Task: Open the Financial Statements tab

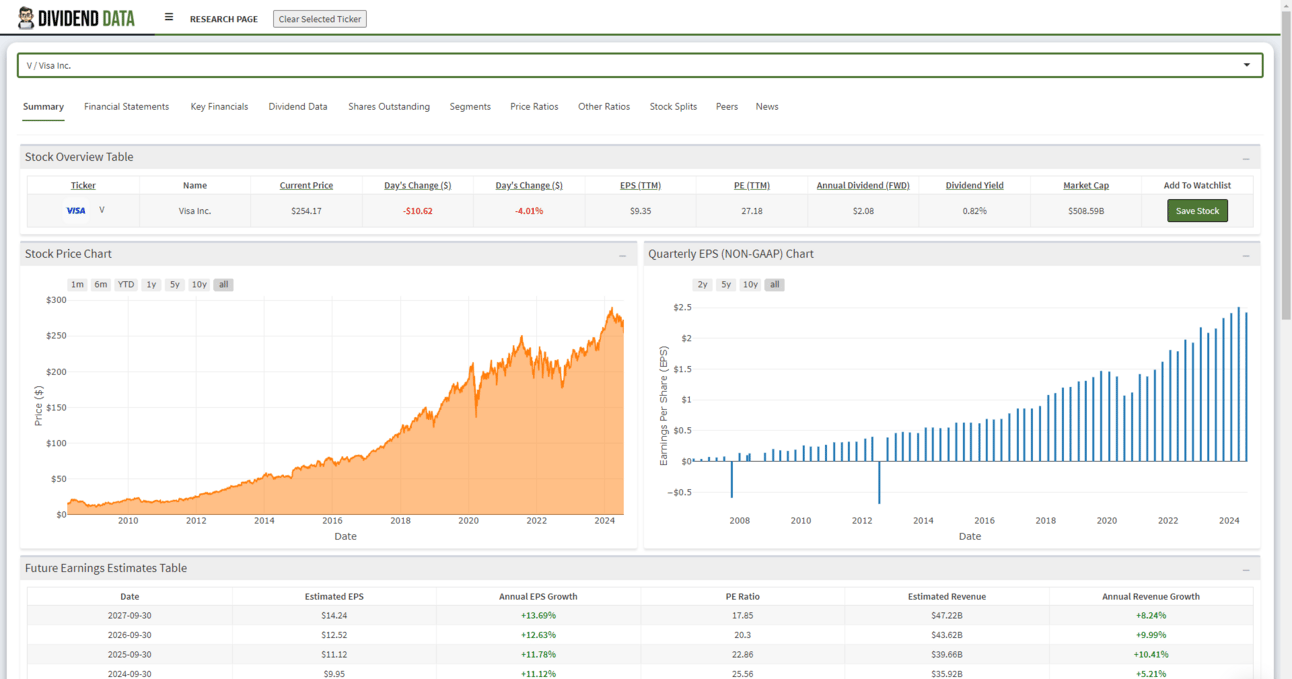Action: click(x=126, y=107)
